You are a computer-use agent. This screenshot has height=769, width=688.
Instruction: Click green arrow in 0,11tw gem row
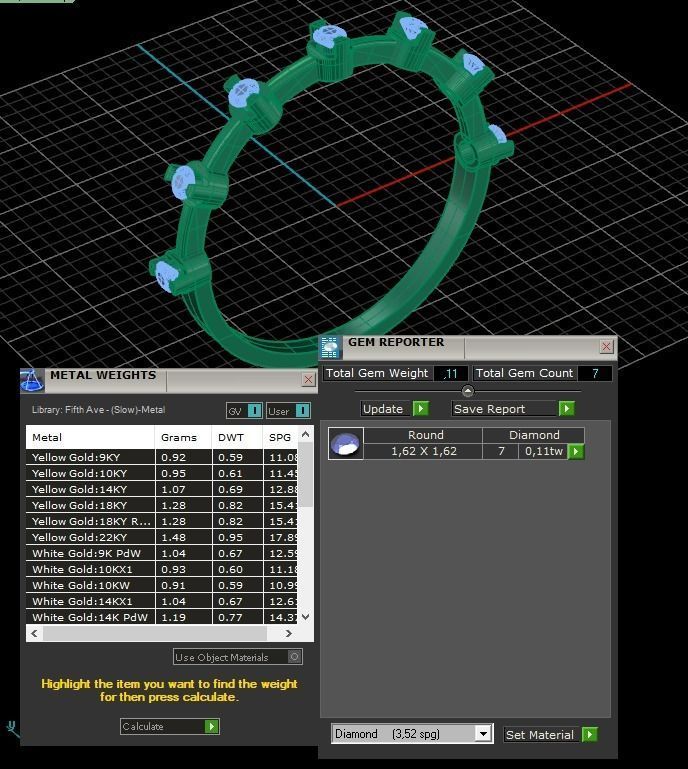(576, 451)
